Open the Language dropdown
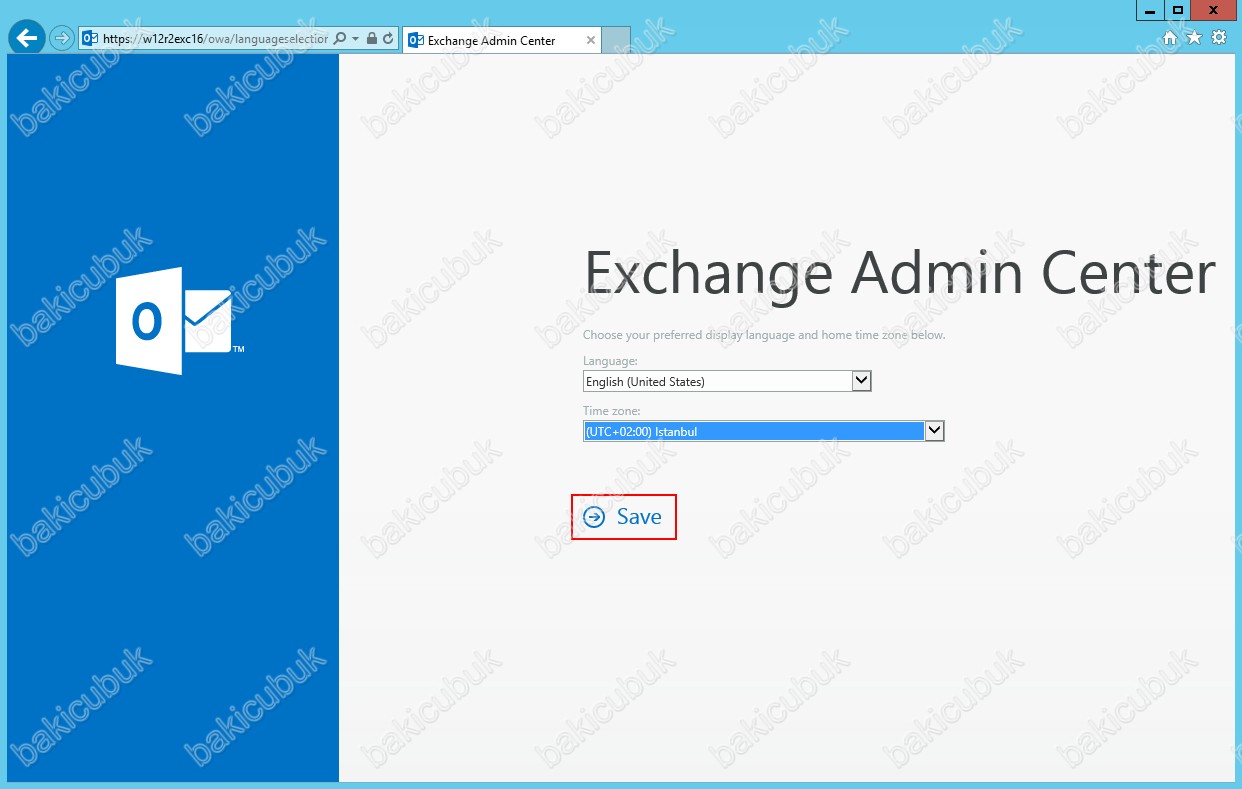The height and width of the screenshot is (789, 1242). (x=727, y=381)
